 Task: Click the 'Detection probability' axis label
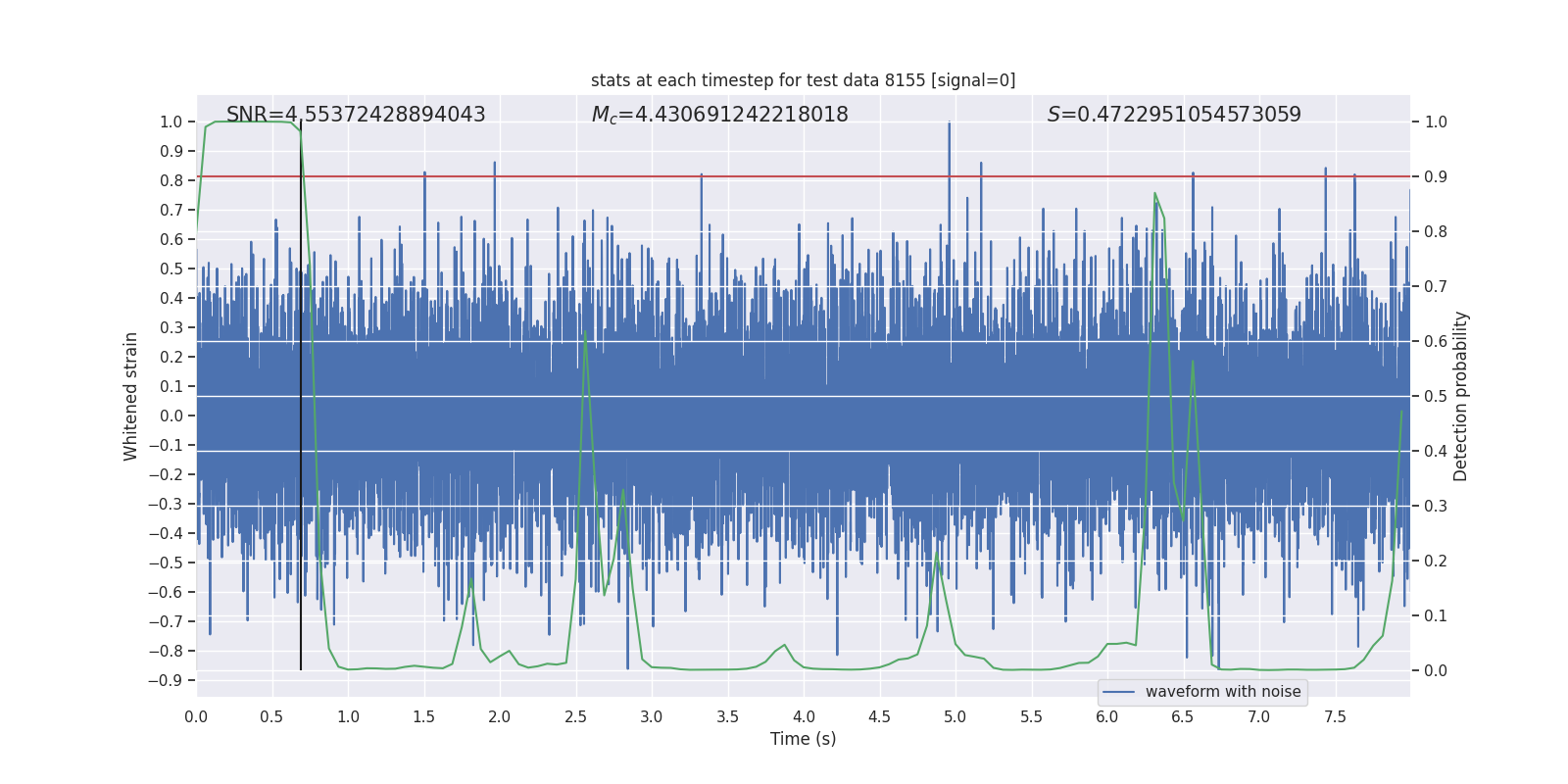(1460, 396)
